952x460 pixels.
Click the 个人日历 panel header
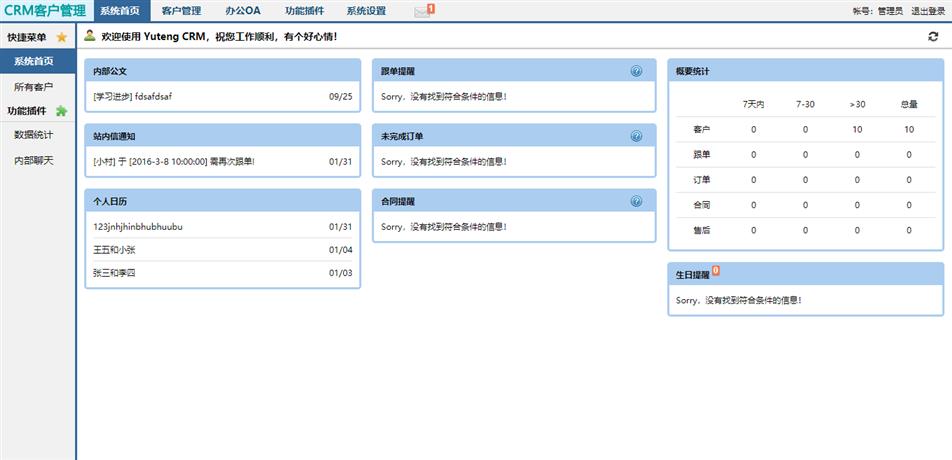point(223,201)
